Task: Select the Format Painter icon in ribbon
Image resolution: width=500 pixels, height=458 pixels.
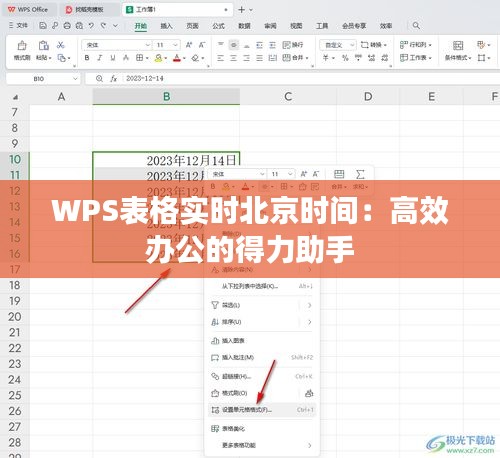Action: click(x=22, y=50)
